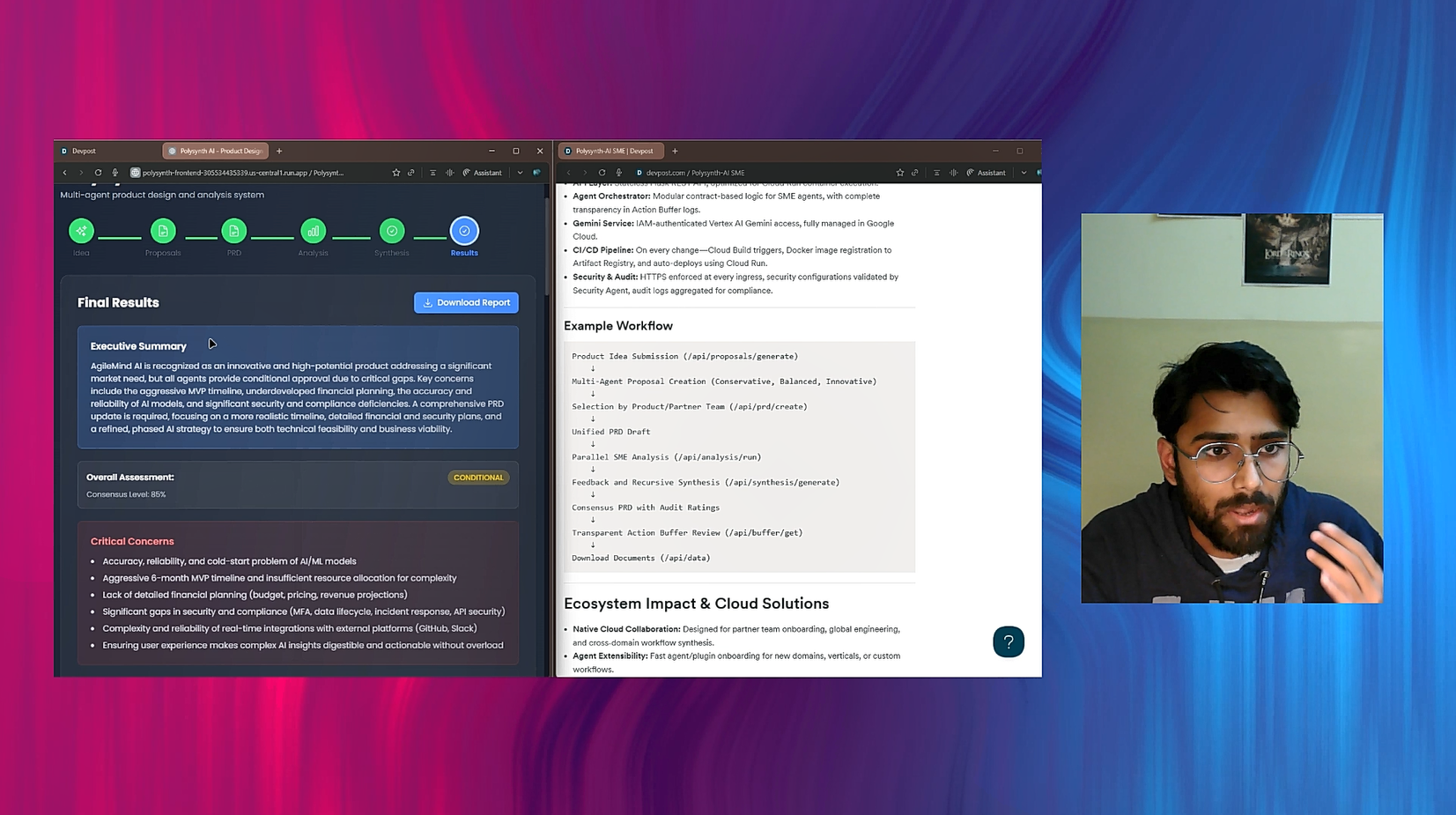Click microphone icon in Devpost browser toolbar

point(618,173)
